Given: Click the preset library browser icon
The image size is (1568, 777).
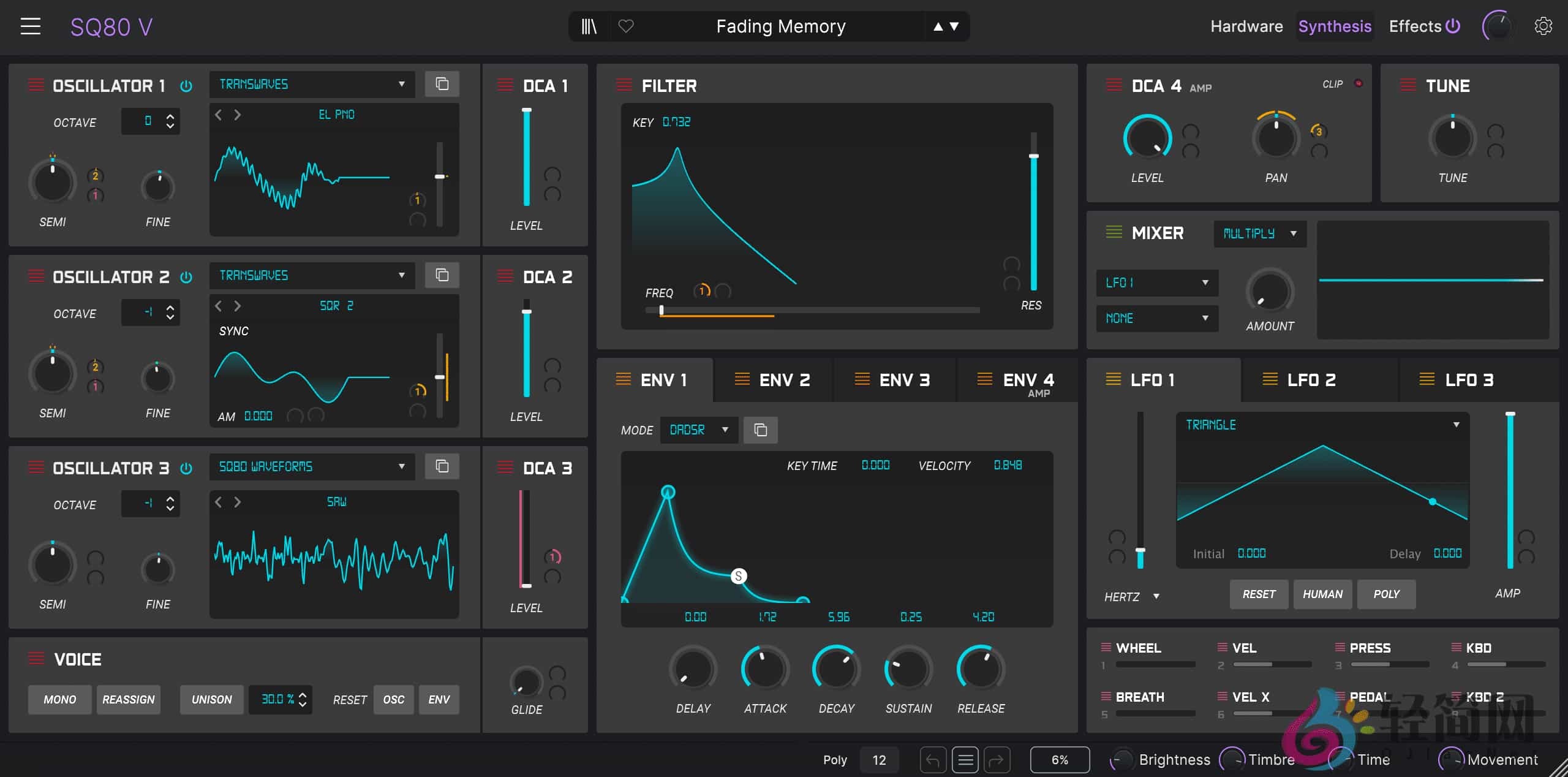Looking at the screenshot, I should coord(589,26).
